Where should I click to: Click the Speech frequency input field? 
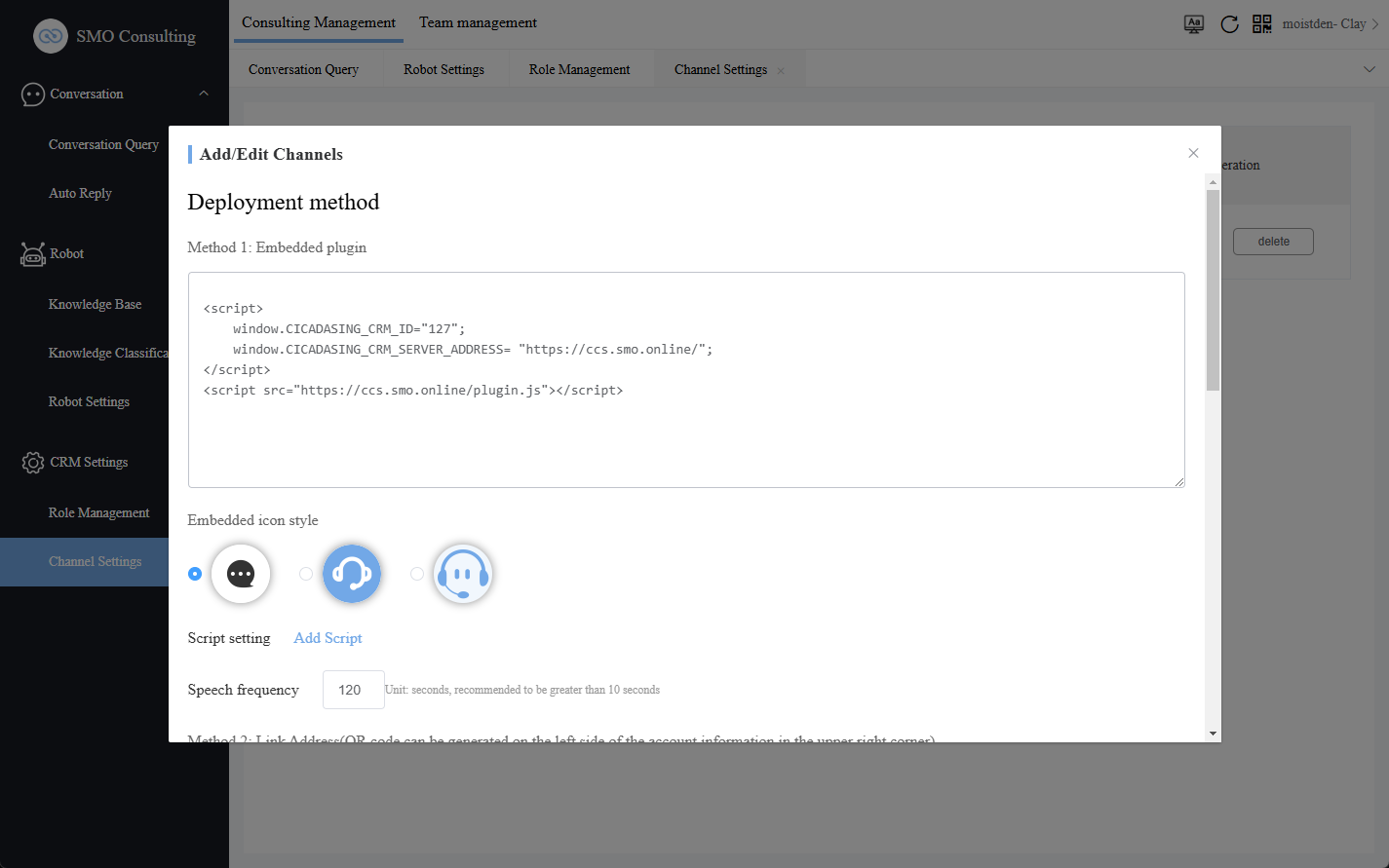click(353, 690)
